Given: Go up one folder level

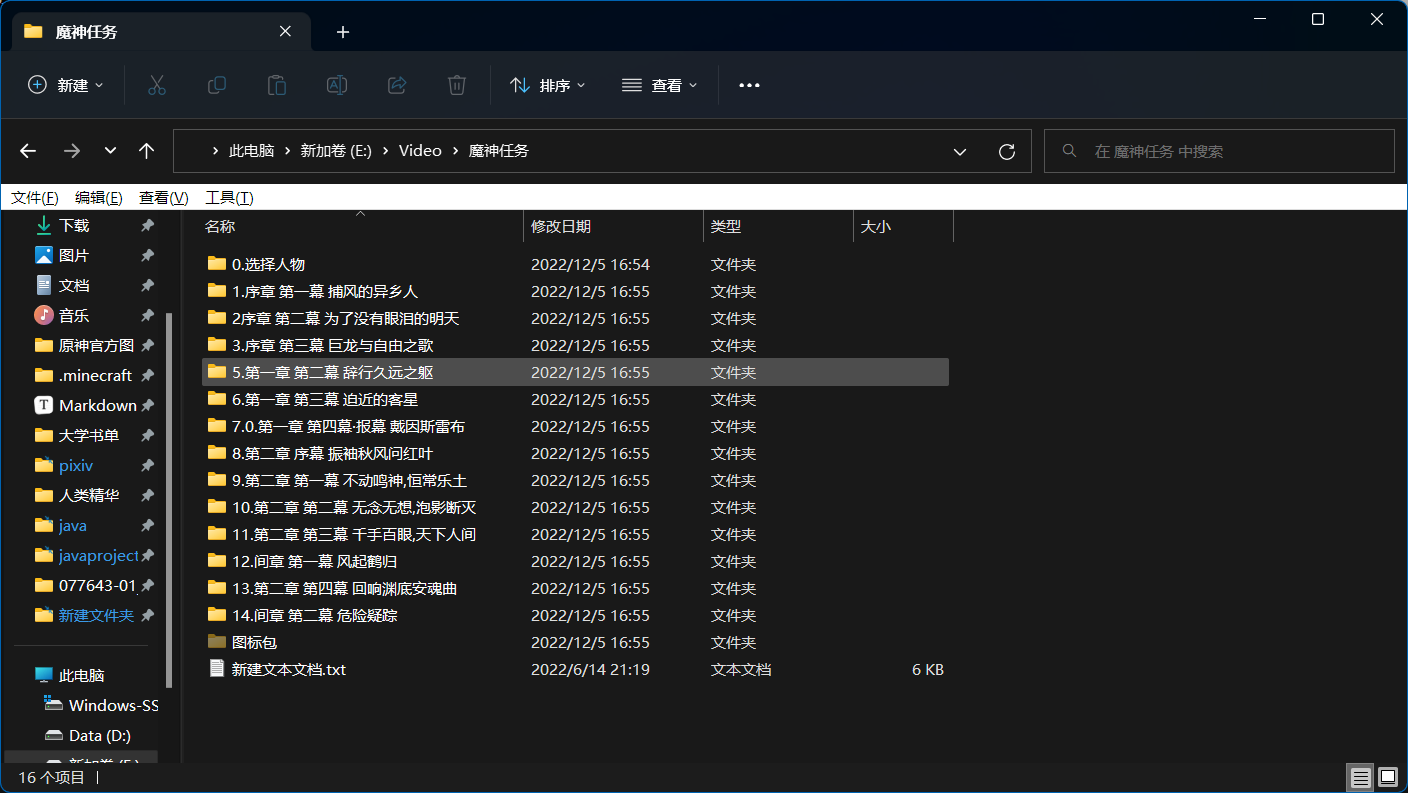Looking at the screenshot, I should click(x=147, y=151).
